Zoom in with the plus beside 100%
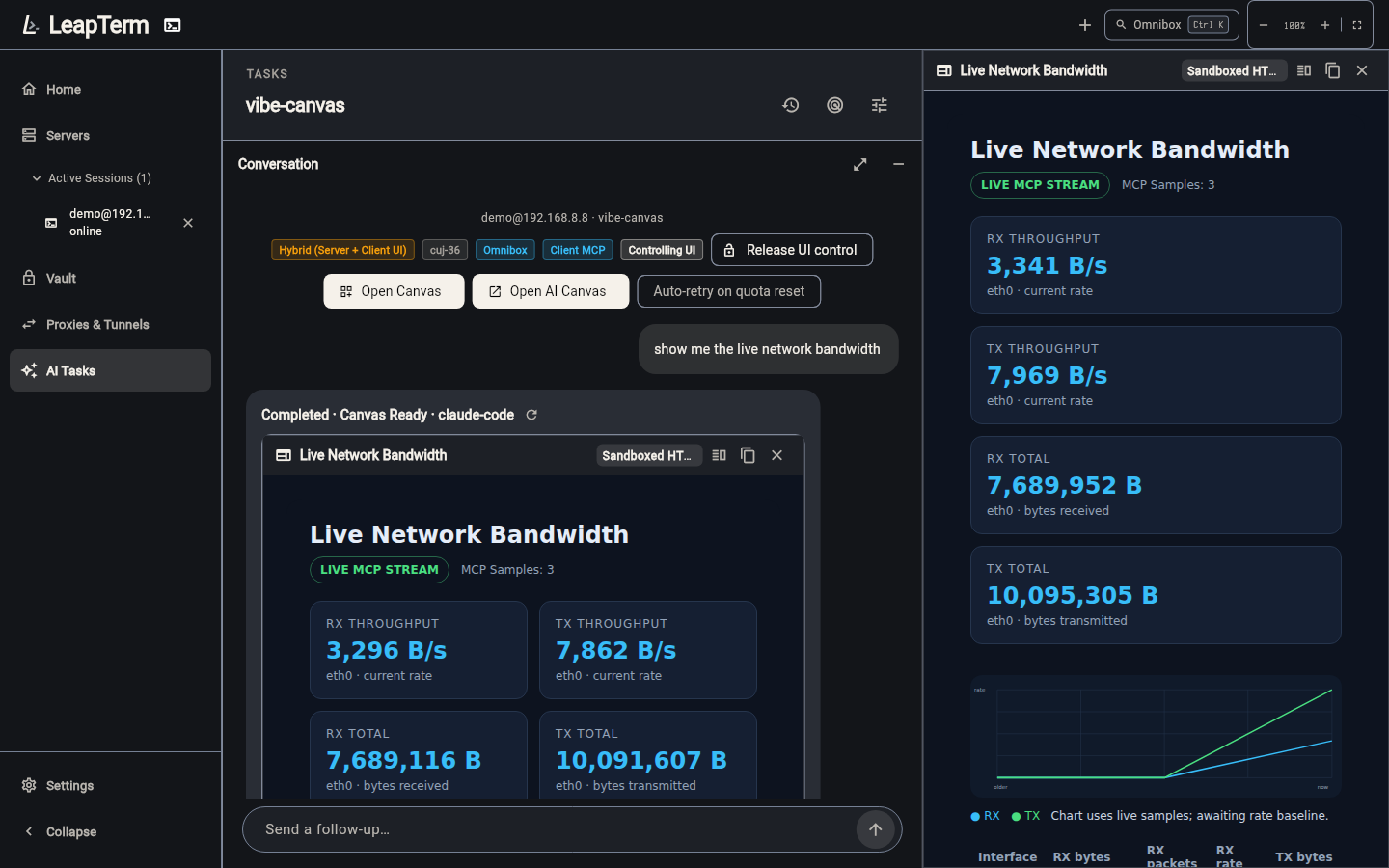 pyautogui.click(x=1325, y=25)
